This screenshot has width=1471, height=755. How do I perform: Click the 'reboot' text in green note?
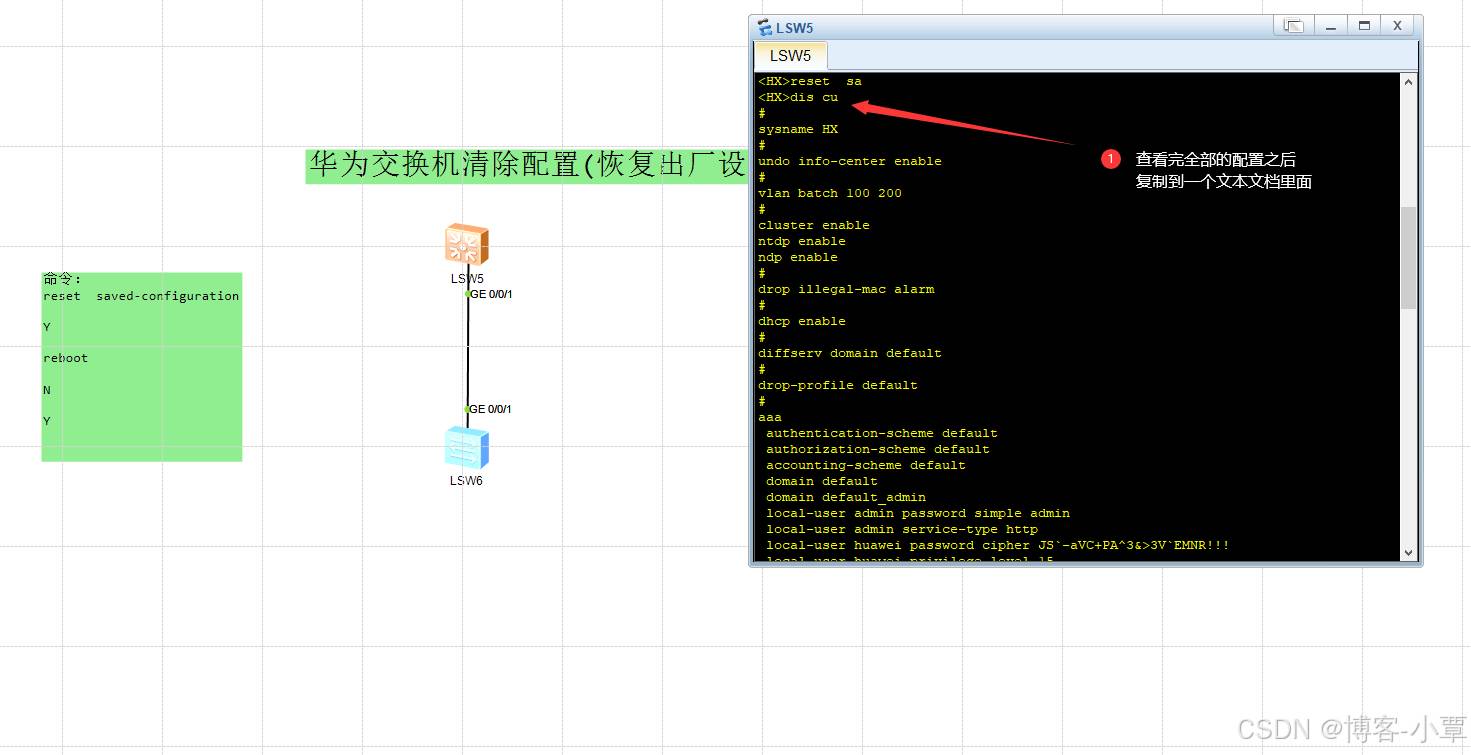click(65, 358)
